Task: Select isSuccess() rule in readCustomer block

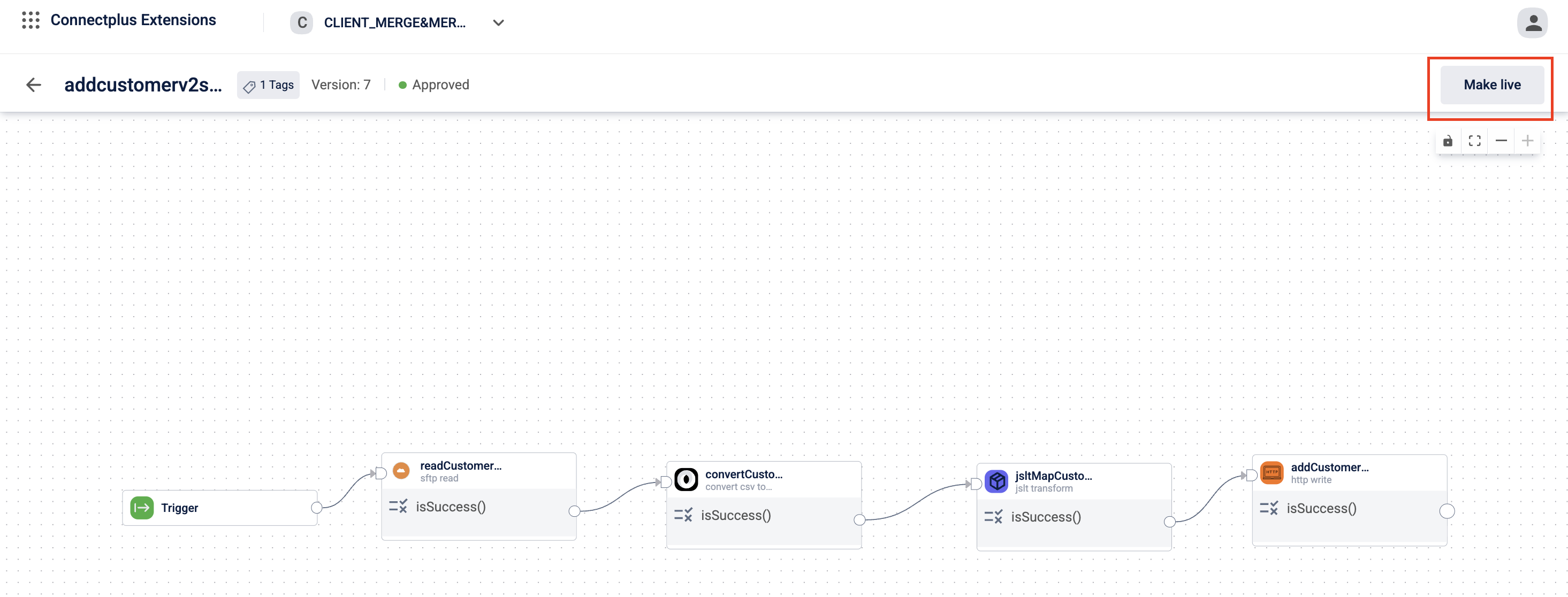Action: tap(451, 506)
